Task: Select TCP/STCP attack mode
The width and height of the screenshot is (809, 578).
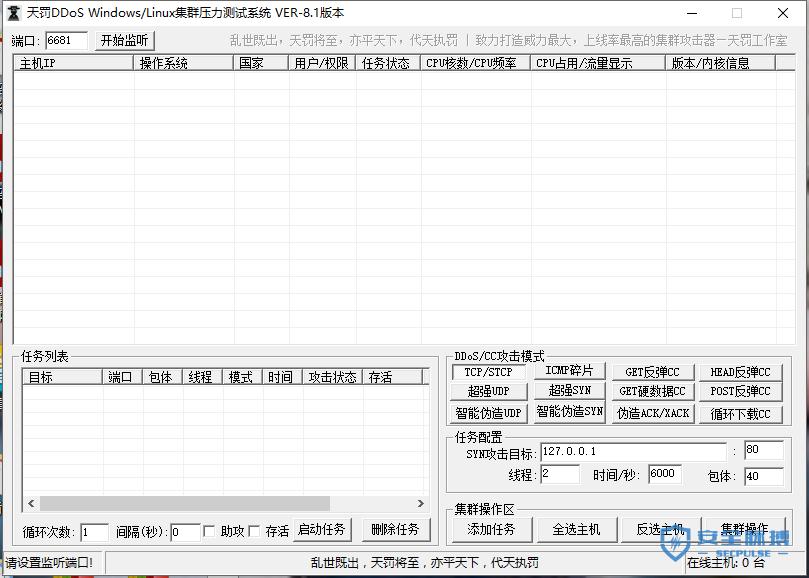Action: [x=491, y=371]
